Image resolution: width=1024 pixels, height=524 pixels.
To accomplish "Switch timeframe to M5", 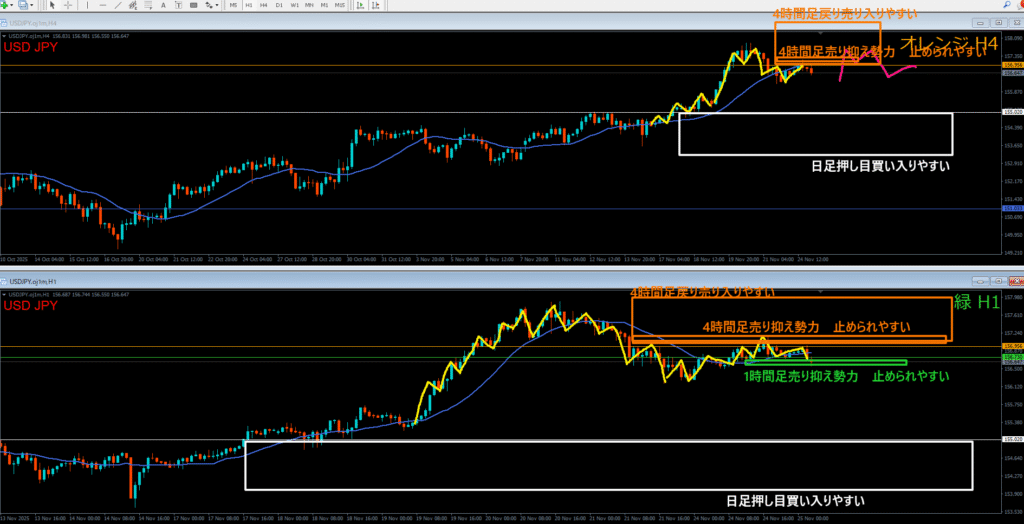I will click(x=233, y=5).
